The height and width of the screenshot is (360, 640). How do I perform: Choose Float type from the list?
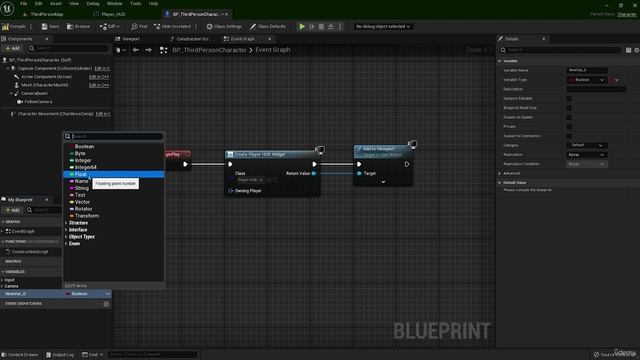(x=81, y=174)
